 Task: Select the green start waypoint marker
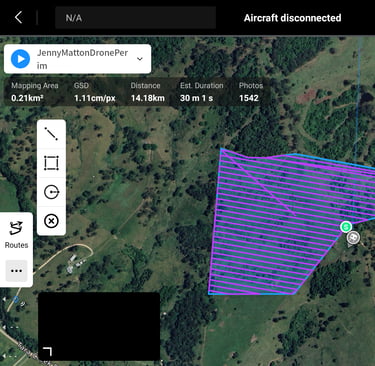point(346,227)
